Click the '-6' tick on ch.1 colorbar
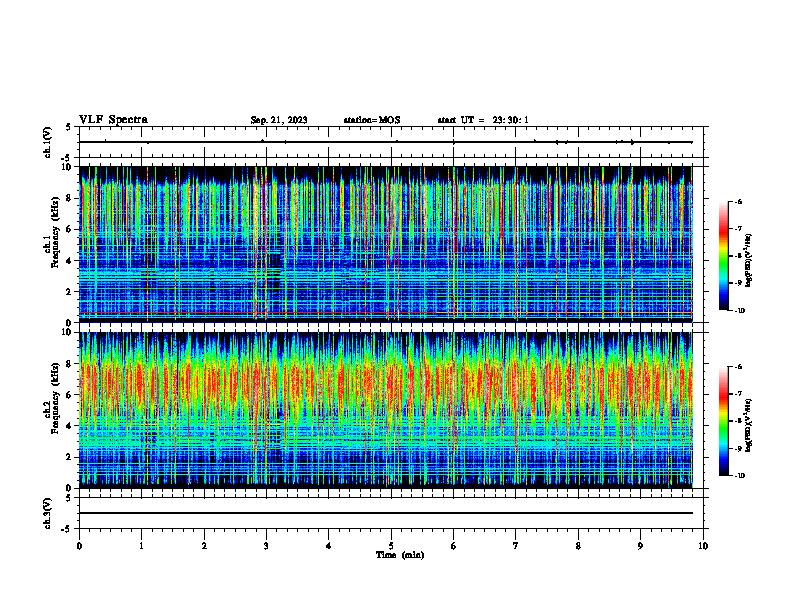 tap(738, 201)
